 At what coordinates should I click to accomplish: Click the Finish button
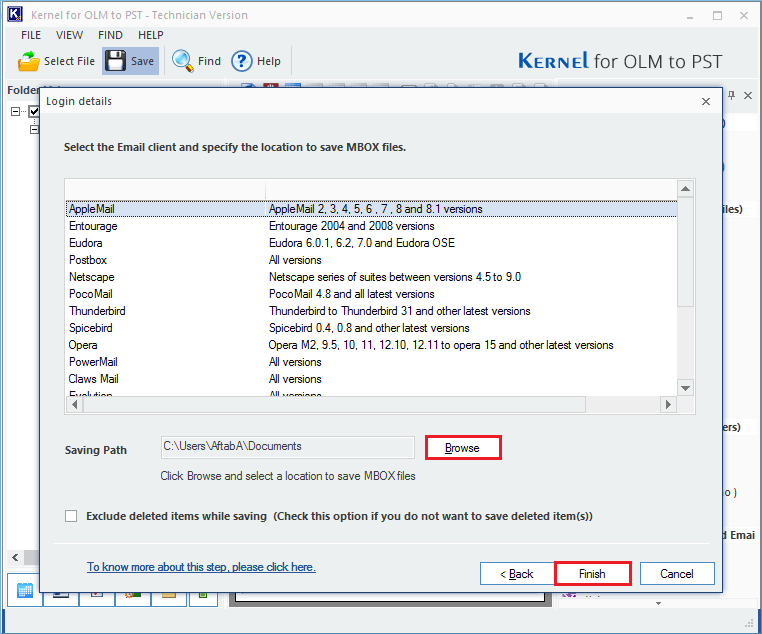pos(592,574)
